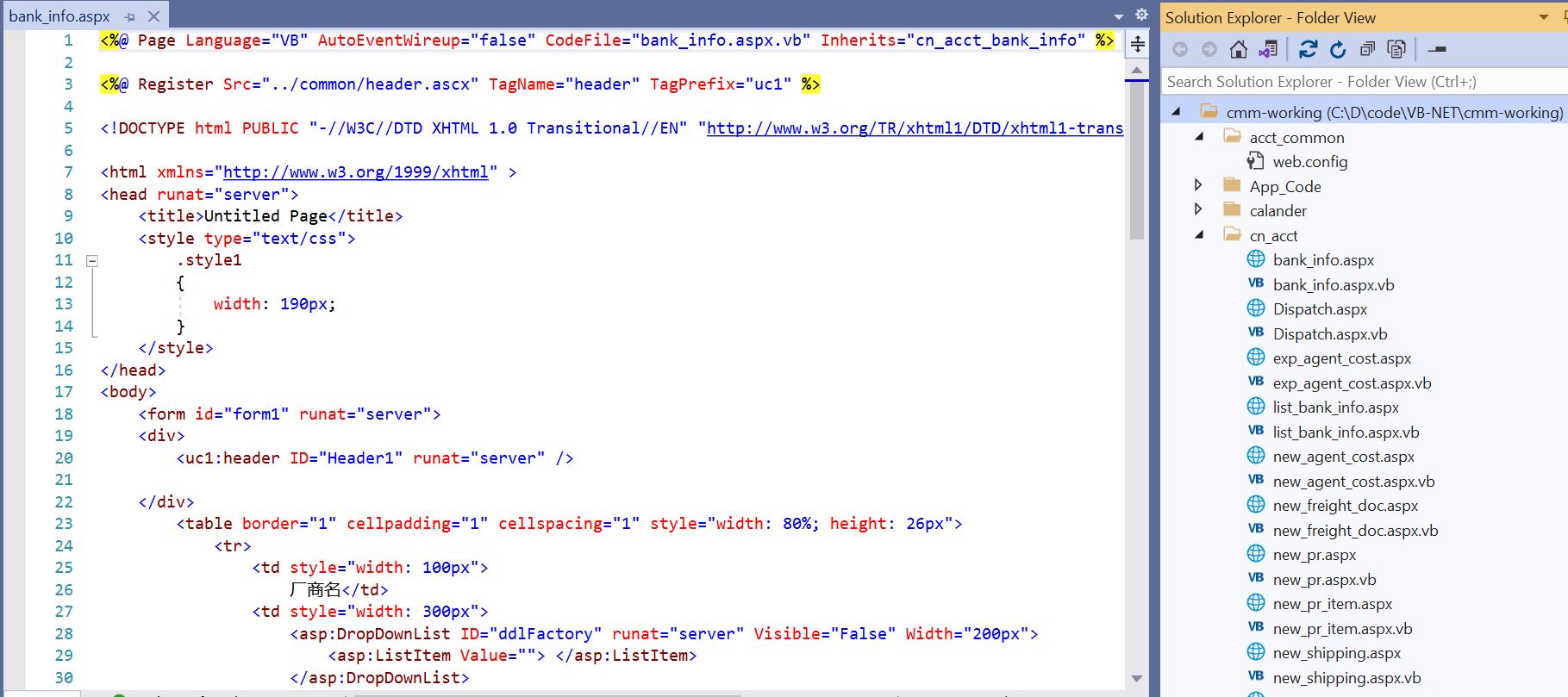Collapse the cn_acct folder
The image size is (1568, 697).
pos(1199,235)
